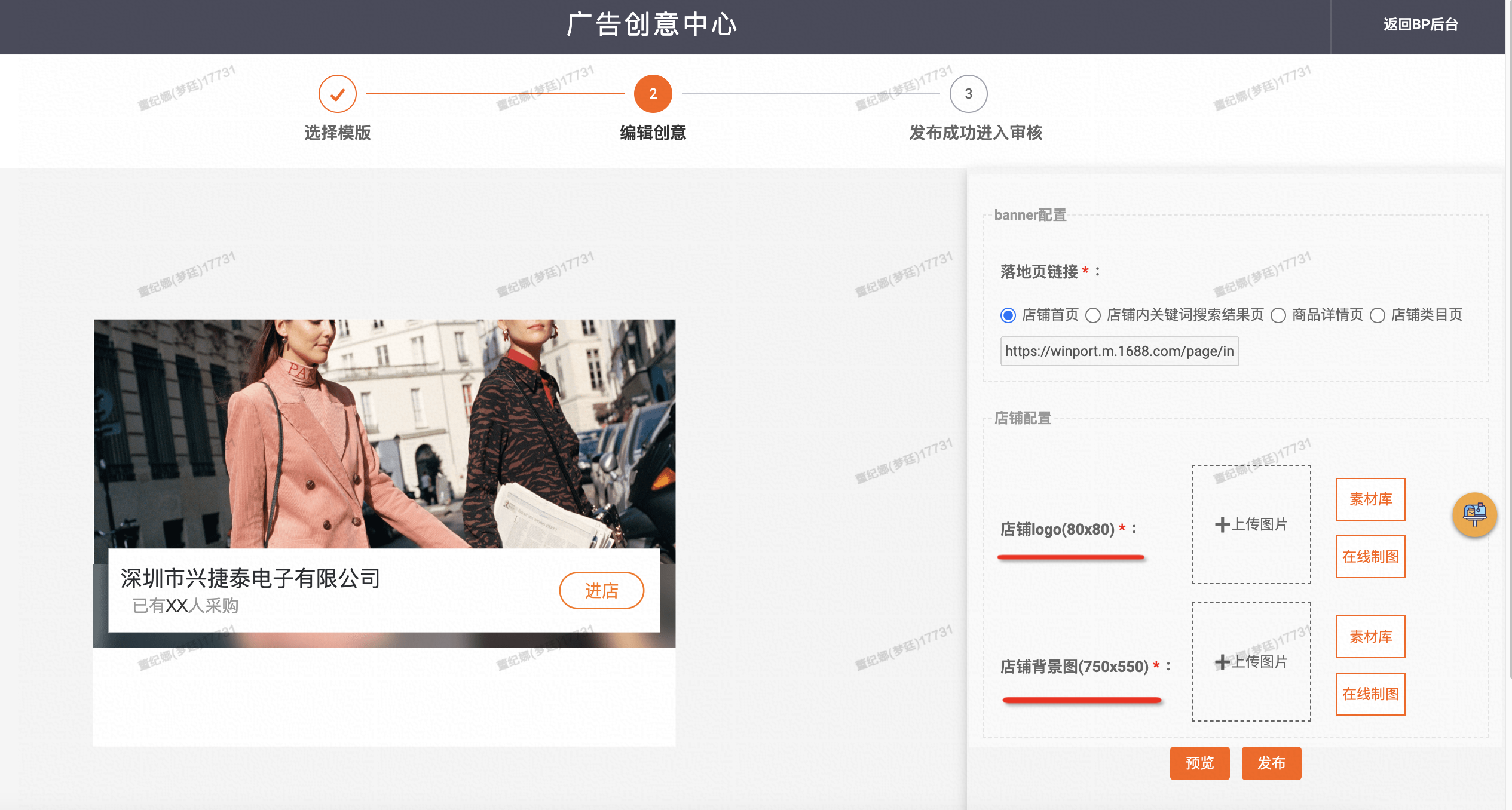Select the 店铺首页 radio option
Image resolution: width=1512 pixels, height=810 pixels.
coord(1008,315)
